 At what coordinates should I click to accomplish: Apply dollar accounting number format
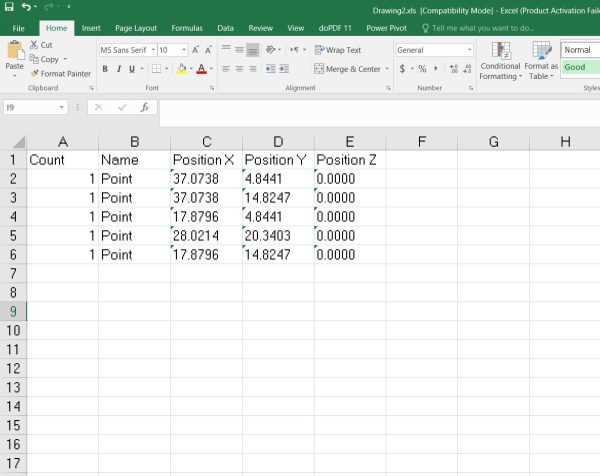pyautogui.click(x=402, y=69)
